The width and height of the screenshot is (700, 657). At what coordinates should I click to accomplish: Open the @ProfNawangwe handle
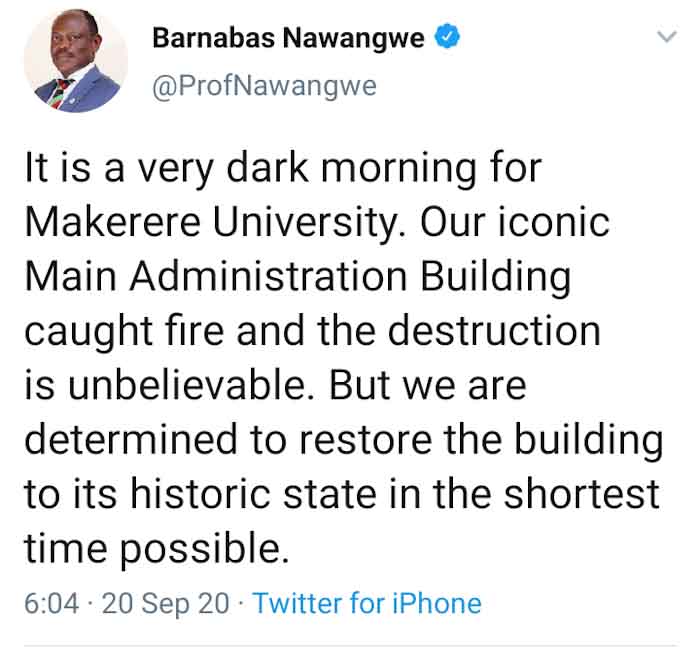(x=264, y=86)
